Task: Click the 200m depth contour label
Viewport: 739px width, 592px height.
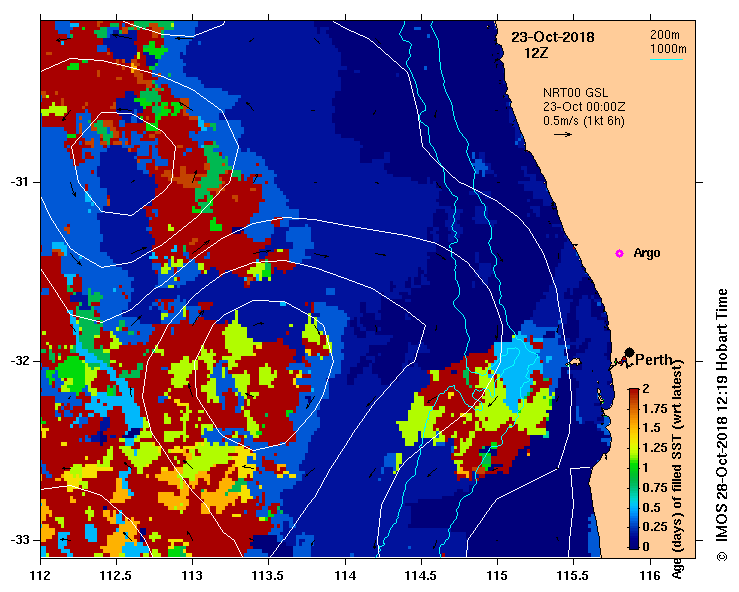Action: point(665,35)
